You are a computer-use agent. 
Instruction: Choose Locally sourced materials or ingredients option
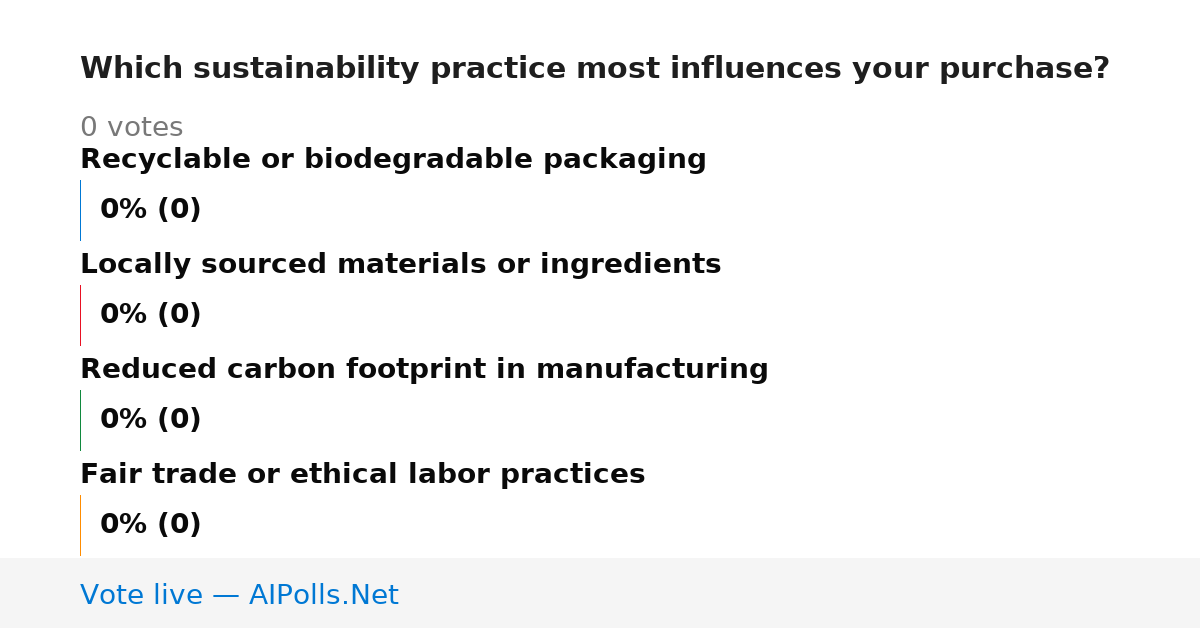pyautogui.click(x=400, y=265)
